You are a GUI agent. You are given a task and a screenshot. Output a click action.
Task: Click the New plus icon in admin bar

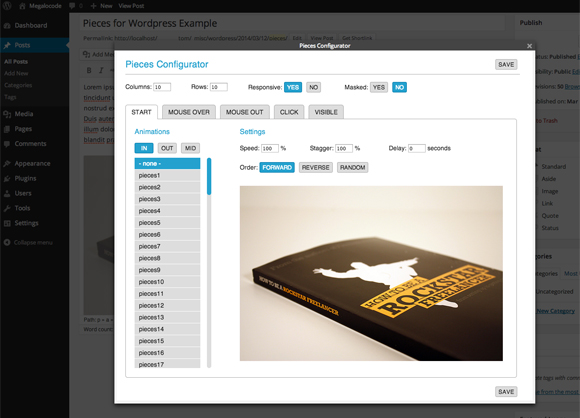(94, 6)
